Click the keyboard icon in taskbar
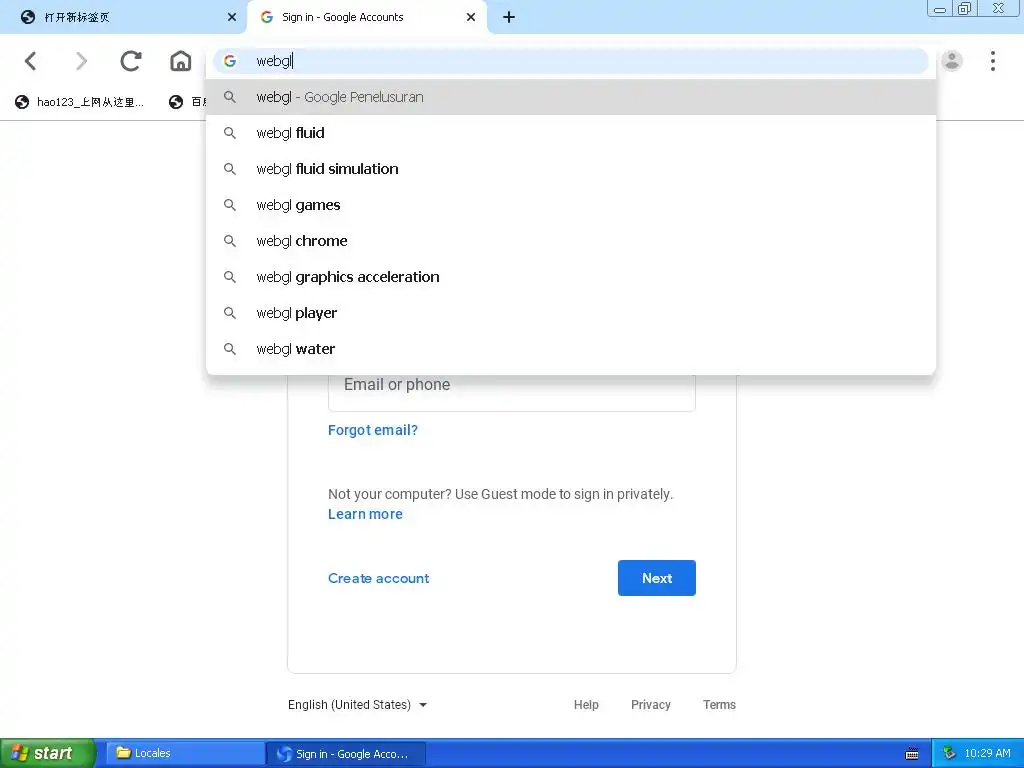The height and width of the screenshot is (768, 1024). click(x=912, y=754)
